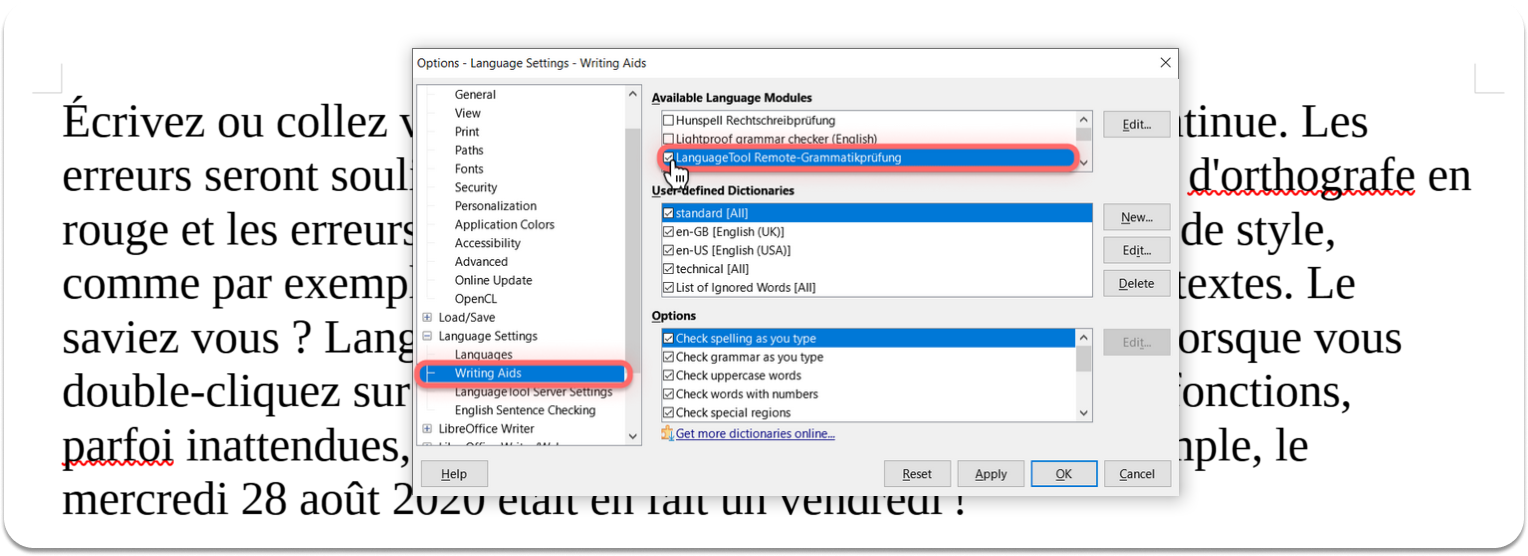Click the Reset button
This screenshot has width=1528, height=556.
click(x=917, y=474)
